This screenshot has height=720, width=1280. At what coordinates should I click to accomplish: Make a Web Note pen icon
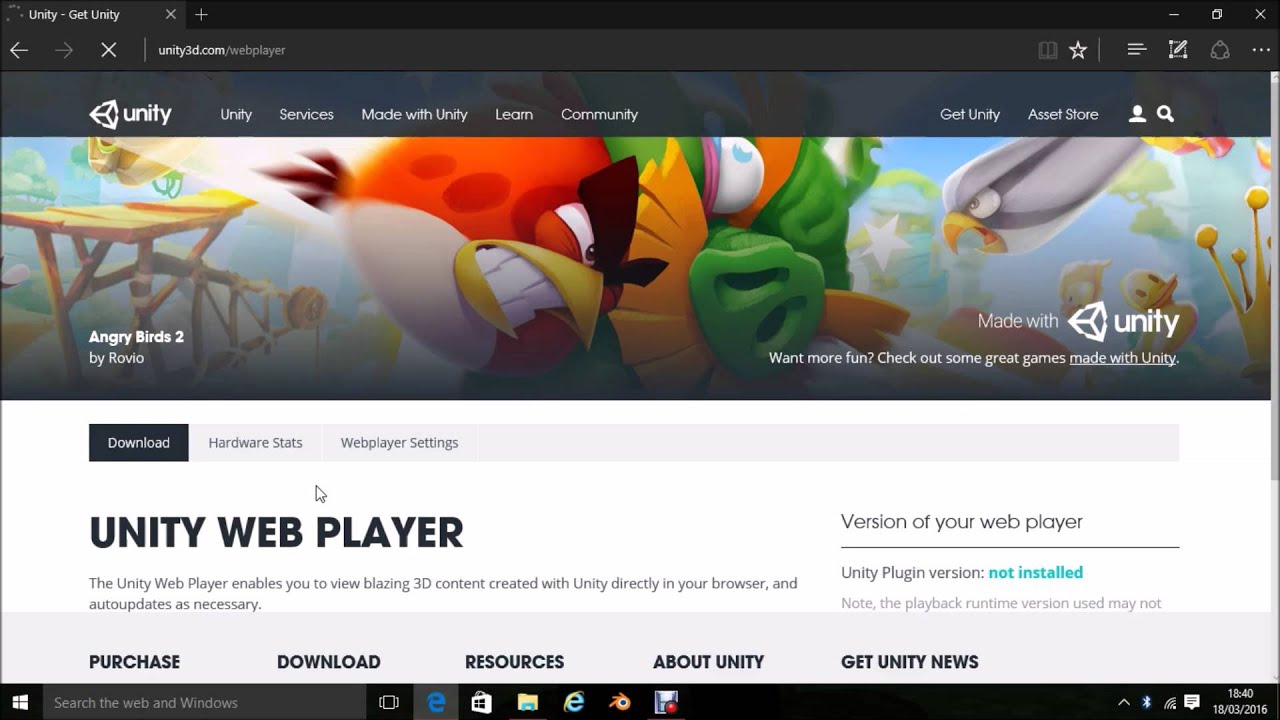tap(1178, 49)
